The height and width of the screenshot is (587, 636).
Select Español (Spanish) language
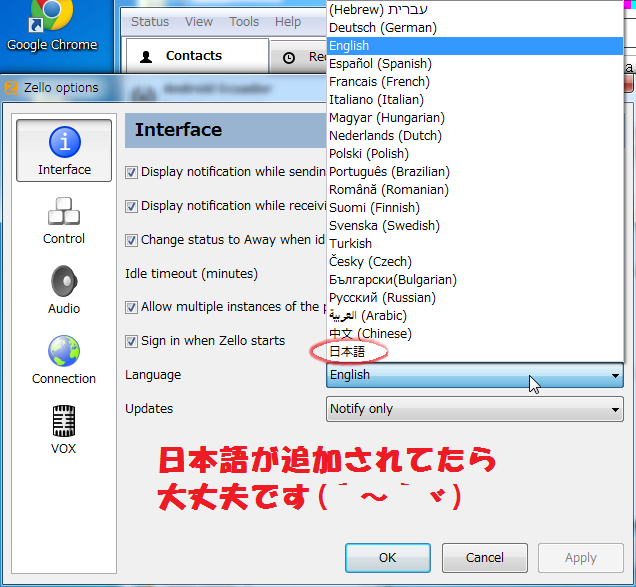(x=475, y=64)
